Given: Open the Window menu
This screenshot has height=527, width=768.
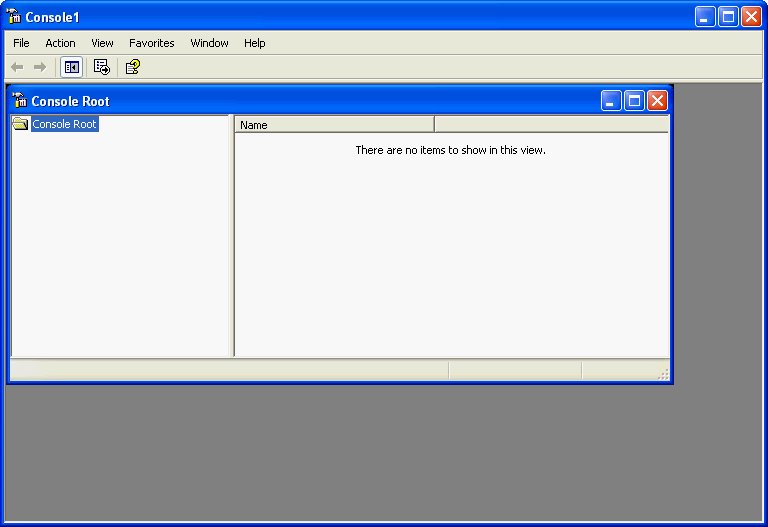Looking at the screenshot, I should tap(209, 43).
